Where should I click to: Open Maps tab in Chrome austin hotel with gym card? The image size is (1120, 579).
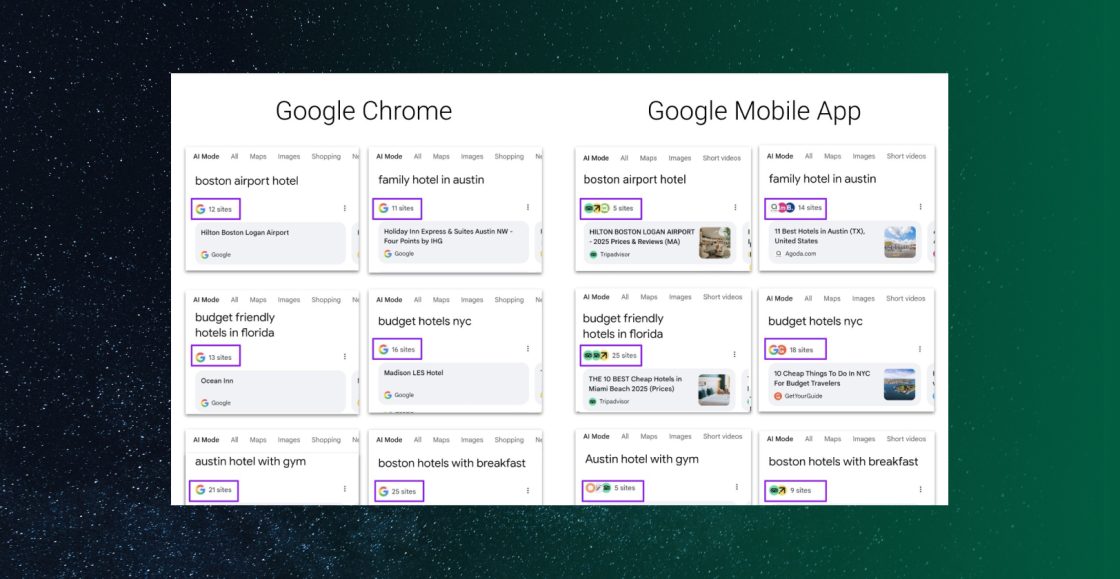tap(258, 440)
